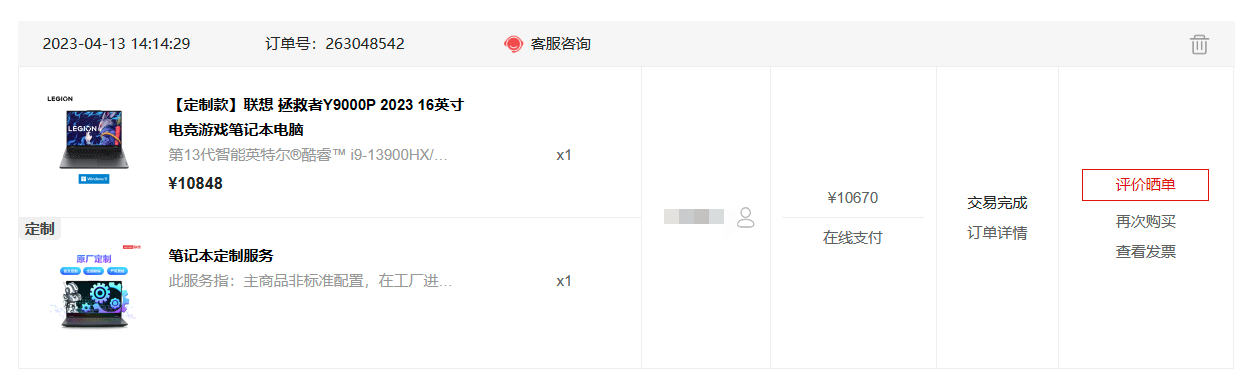Click the 定制 tag label

click(40, 229)
